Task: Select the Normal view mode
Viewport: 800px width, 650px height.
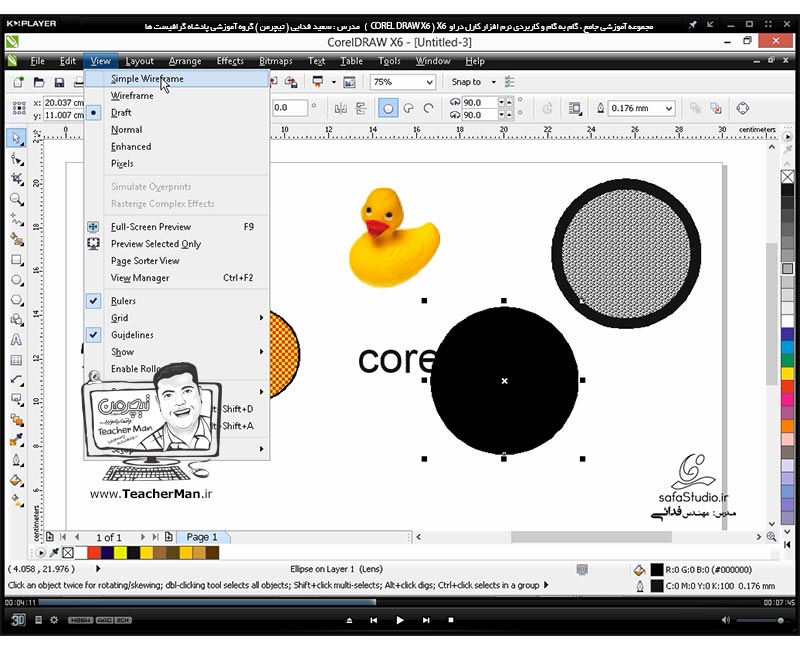Action: coord(177,130)
